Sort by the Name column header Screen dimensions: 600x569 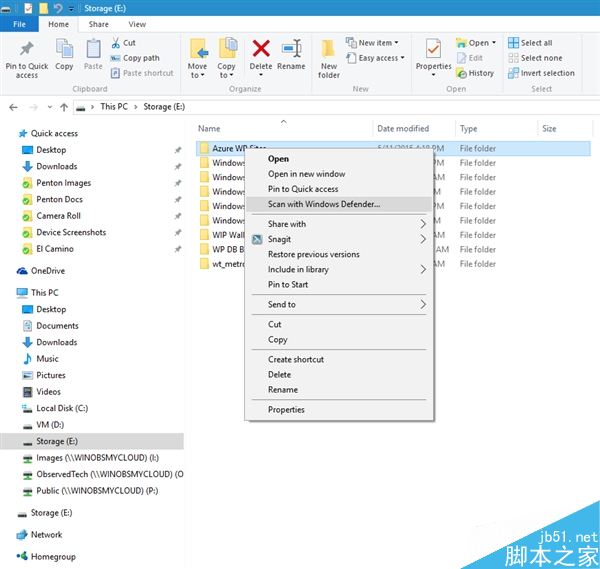coord(209,129)
